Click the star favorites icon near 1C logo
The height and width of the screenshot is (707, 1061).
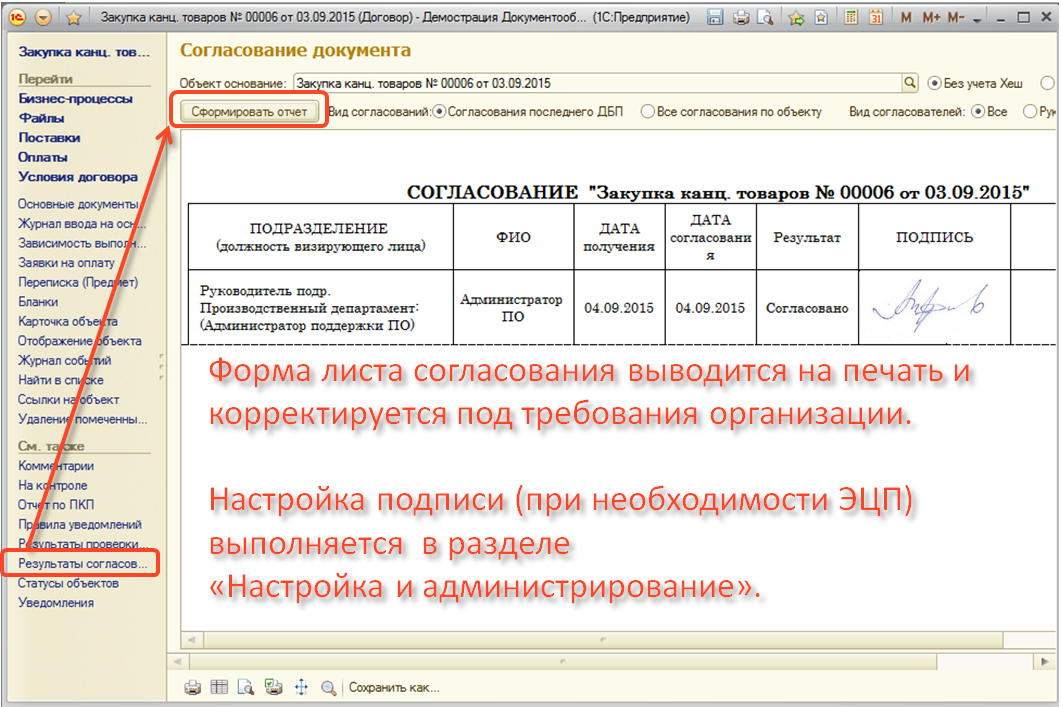click(74, 18)
